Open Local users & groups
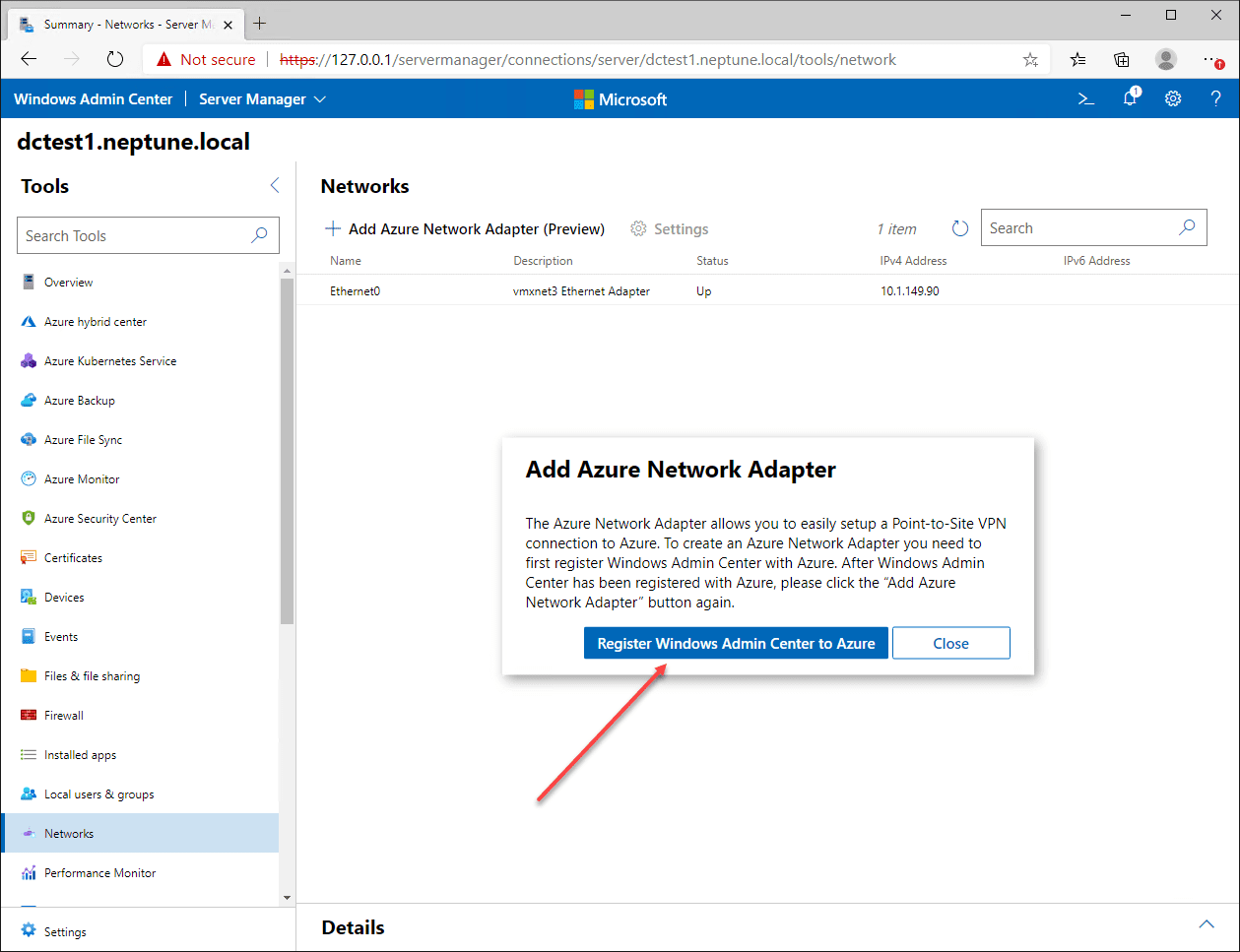Screen dimensions: 1240x952 (98, 794)
